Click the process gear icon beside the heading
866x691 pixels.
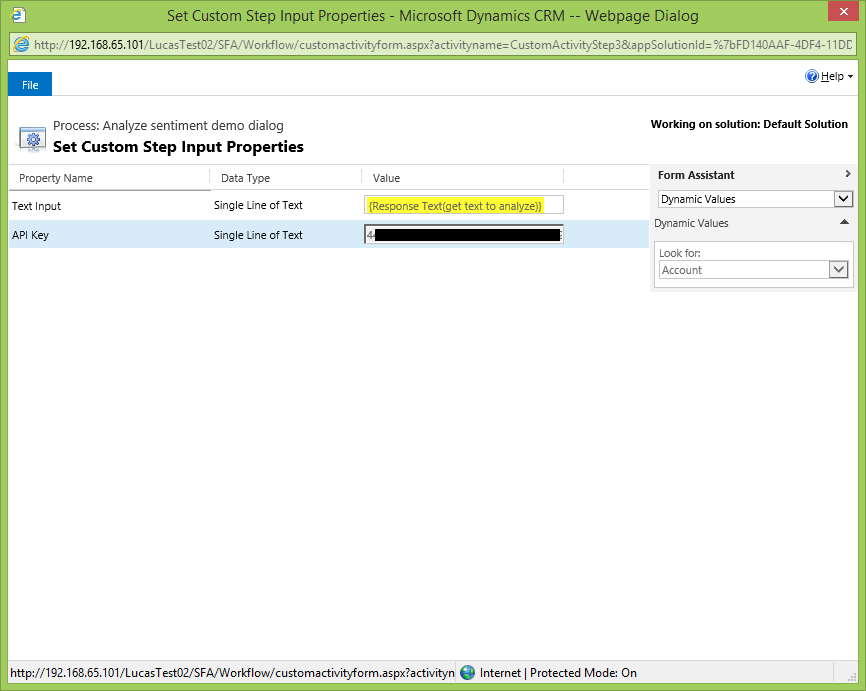point(33,139)
